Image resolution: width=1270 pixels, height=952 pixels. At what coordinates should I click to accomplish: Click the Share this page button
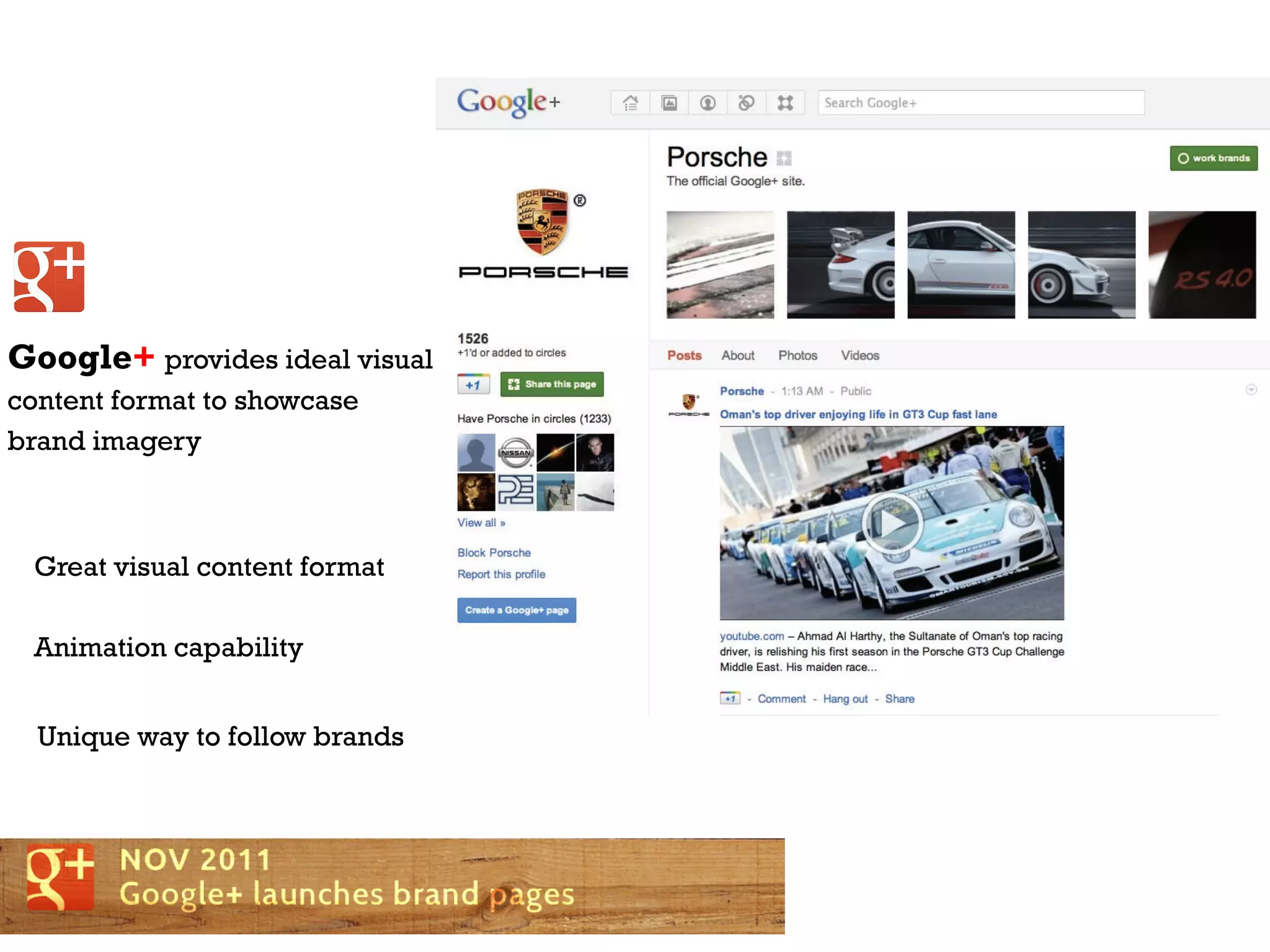(552, 384)
